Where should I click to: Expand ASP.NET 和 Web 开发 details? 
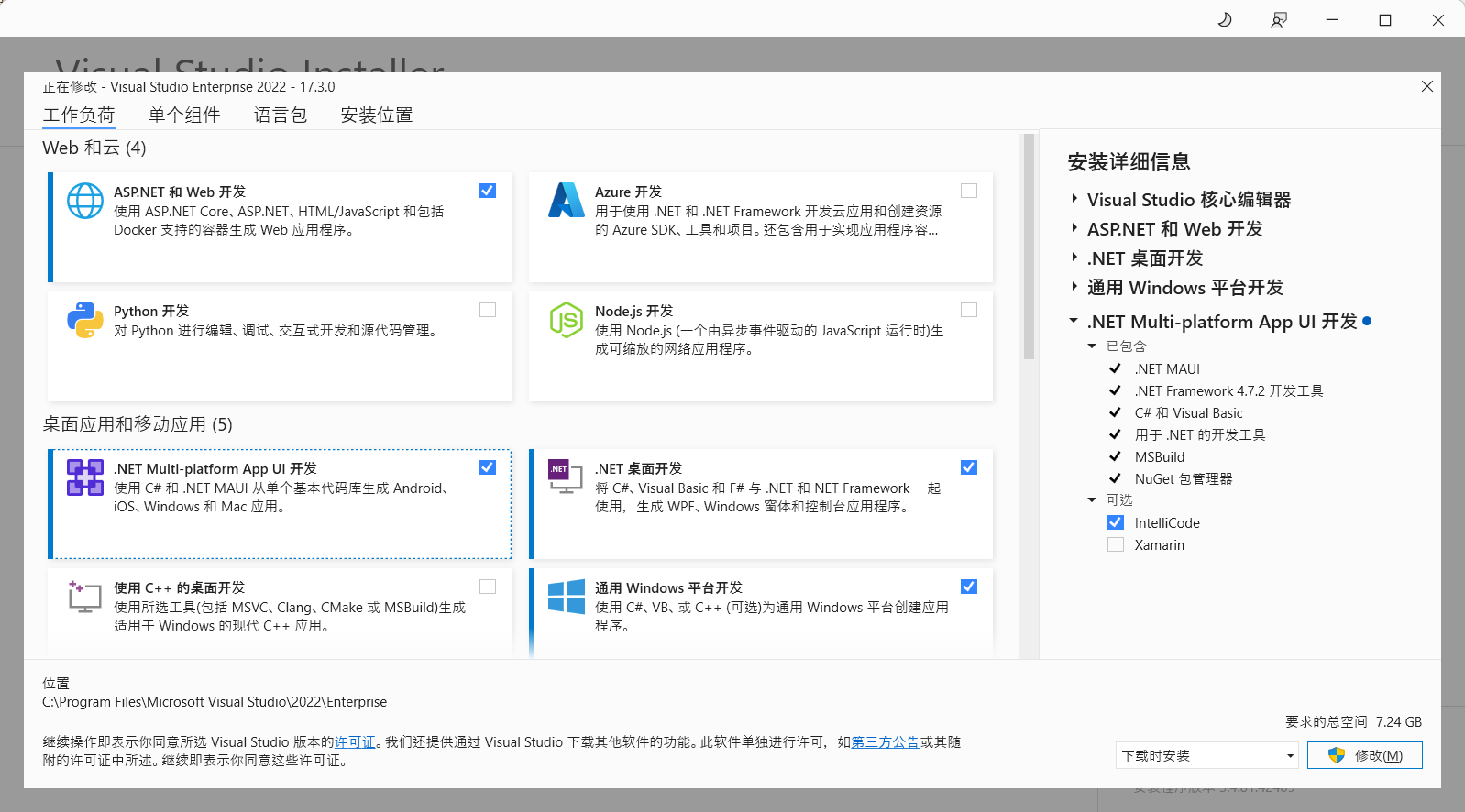[x=1074, y=228]
